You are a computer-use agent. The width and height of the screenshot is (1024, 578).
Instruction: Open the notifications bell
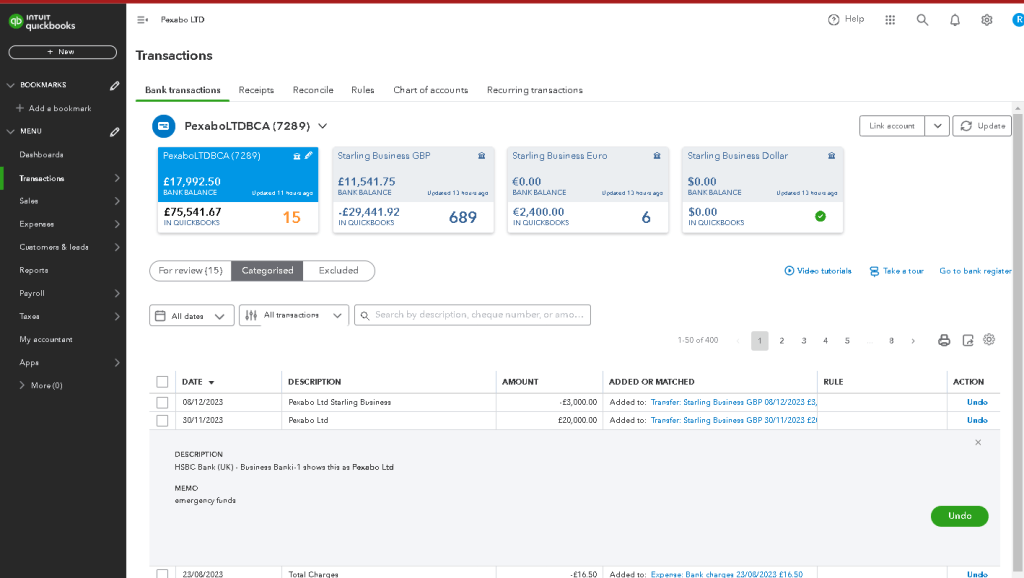[955, 20]
